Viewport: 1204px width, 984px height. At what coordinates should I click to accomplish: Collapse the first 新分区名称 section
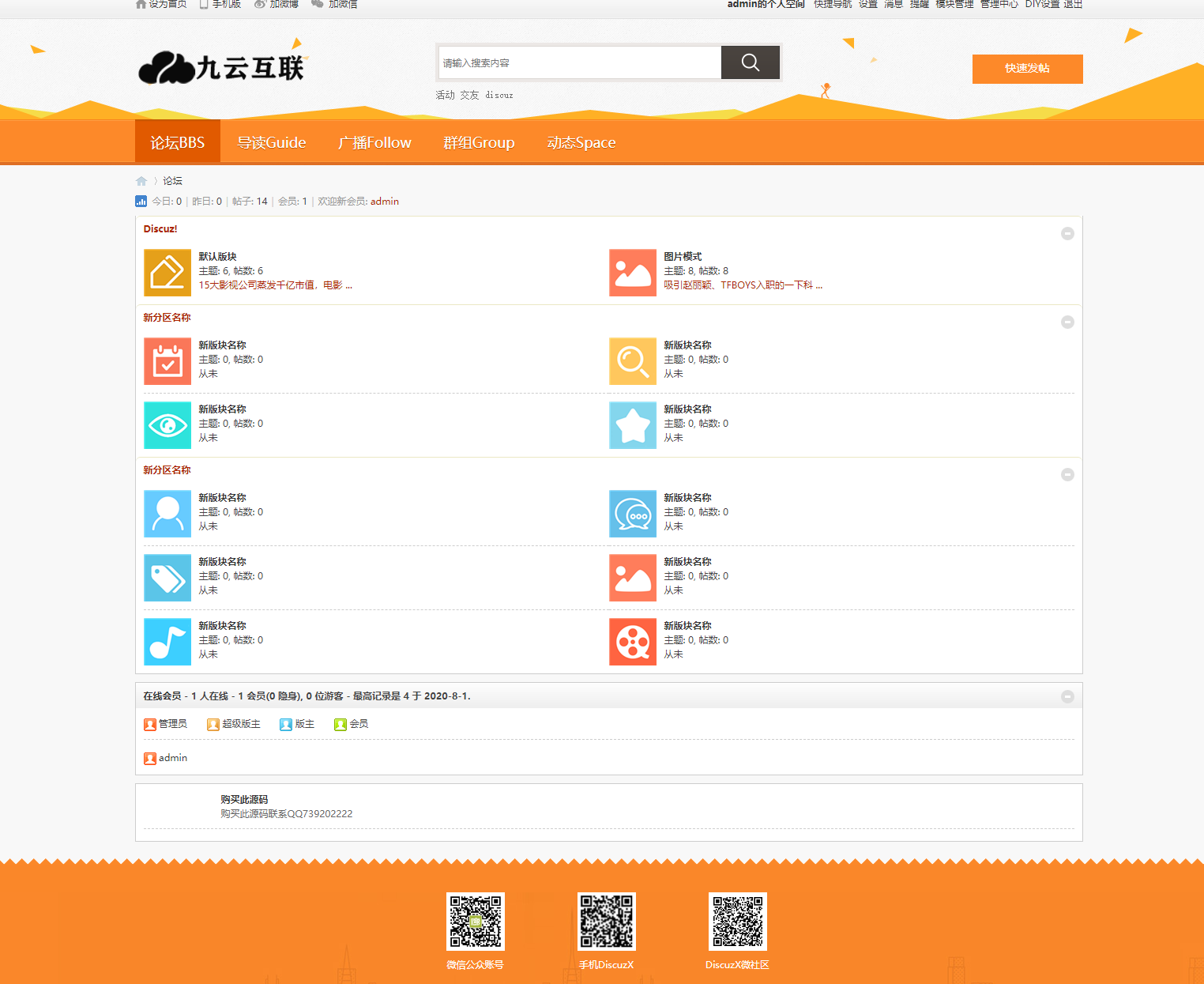point(1067,322)
